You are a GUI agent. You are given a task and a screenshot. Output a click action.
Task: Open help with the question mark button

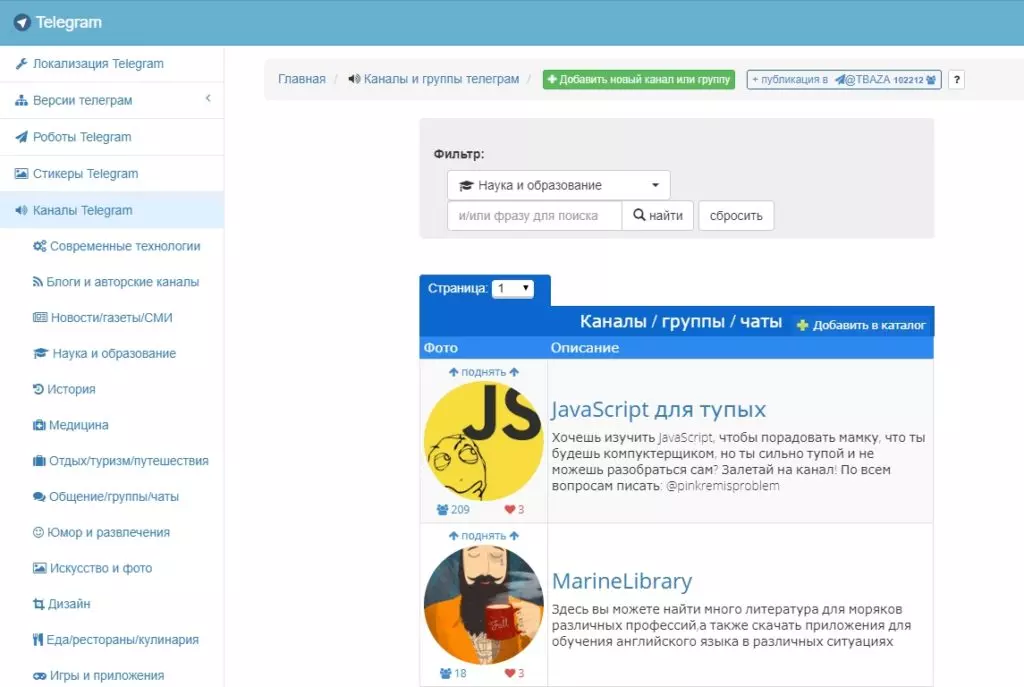pyautogui.click(x=957, y=80)
